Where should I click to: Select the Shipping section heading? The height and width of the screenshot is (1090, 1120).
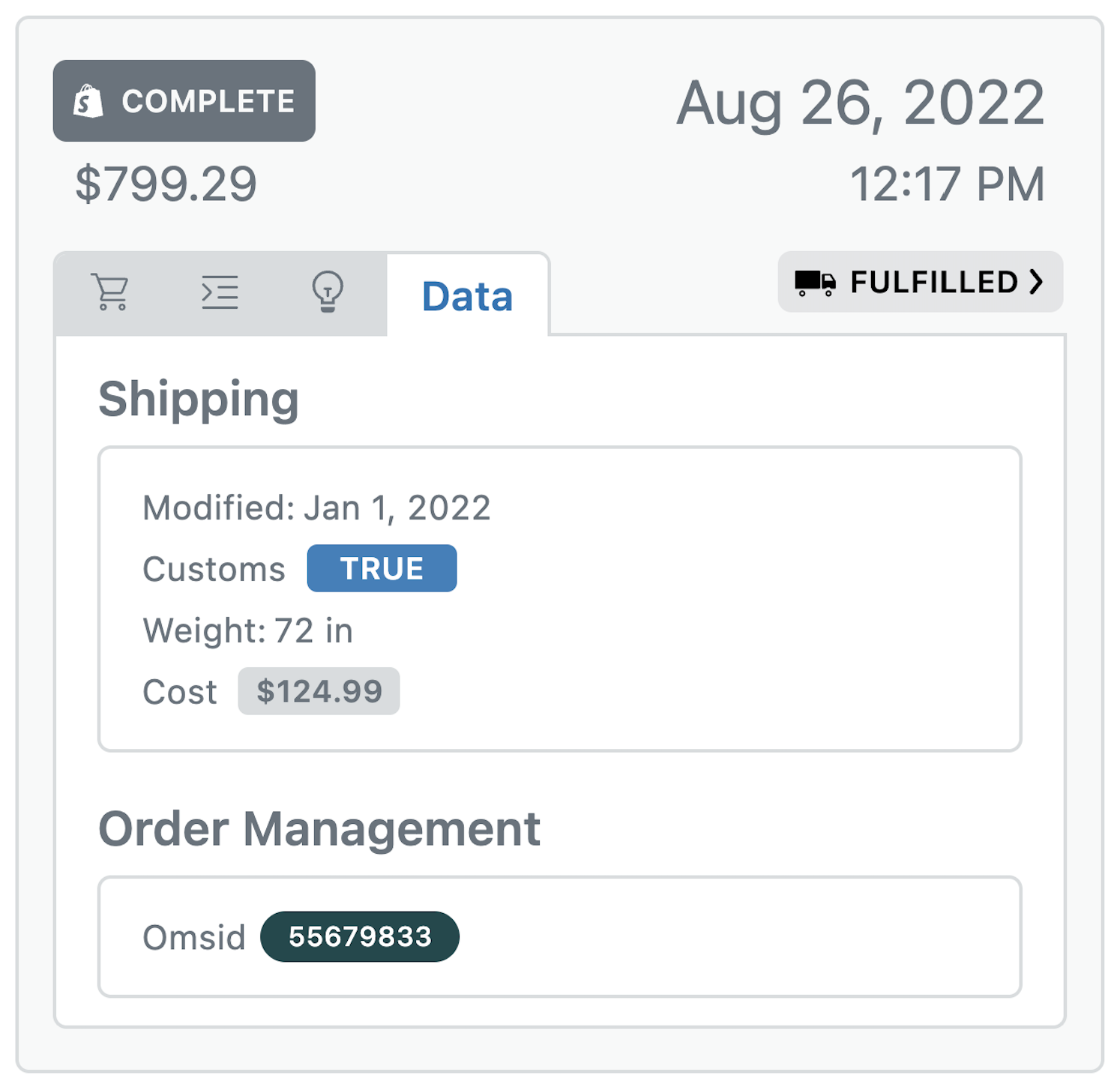click(199, 399)
